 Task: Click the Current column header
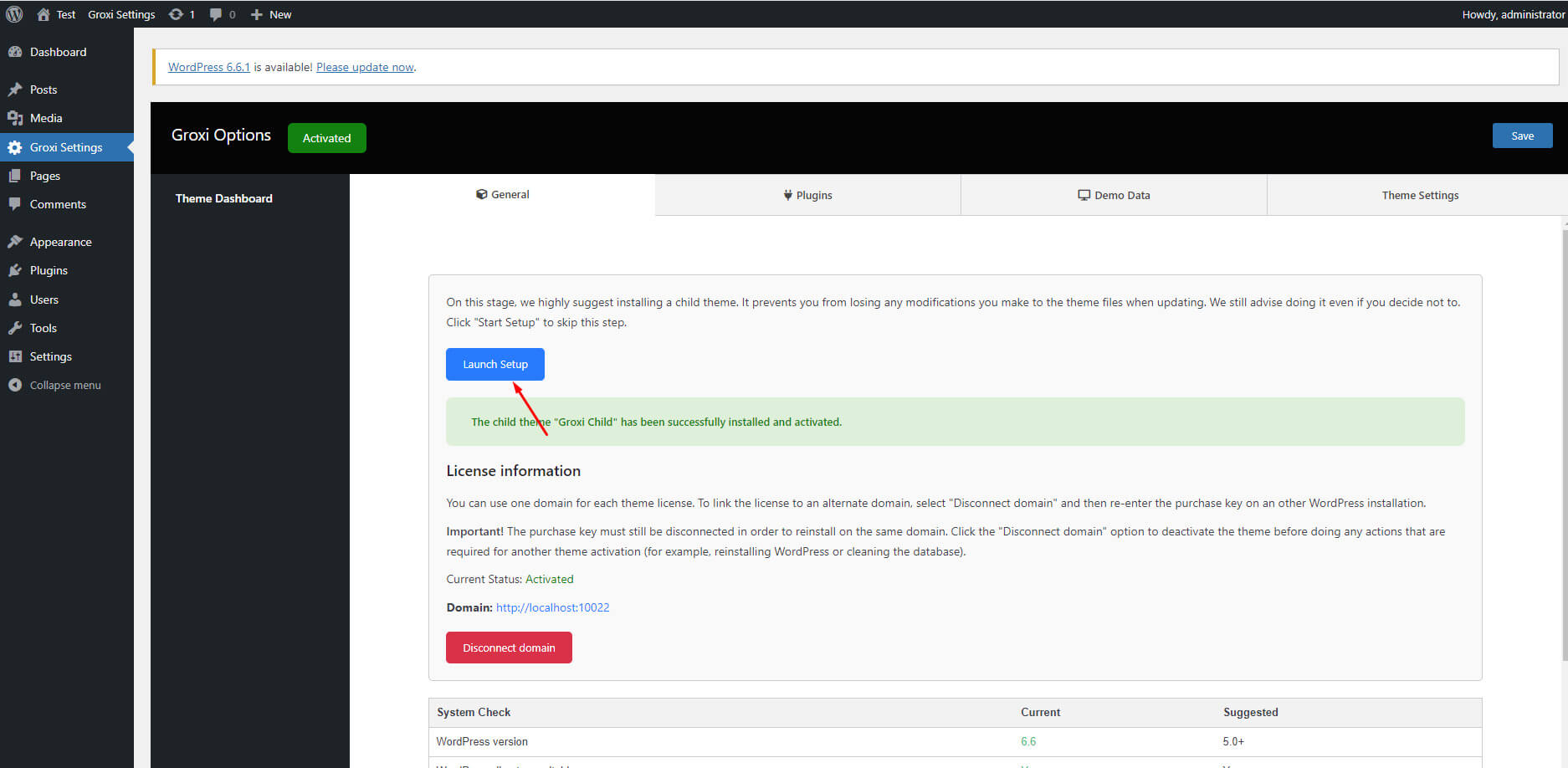pyautogui.click(x=1040, y=712)
